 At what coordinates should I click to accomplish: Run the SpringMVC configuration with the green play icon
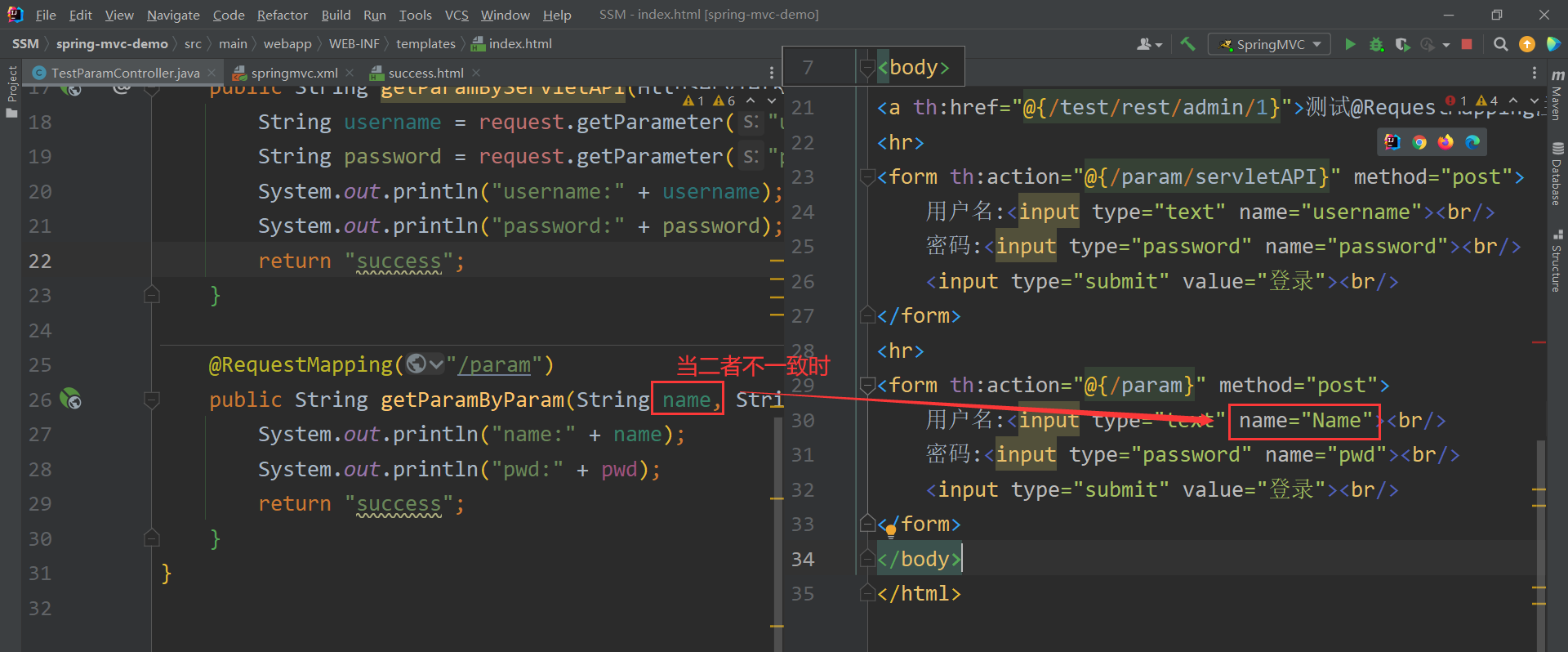(1350, 44)
